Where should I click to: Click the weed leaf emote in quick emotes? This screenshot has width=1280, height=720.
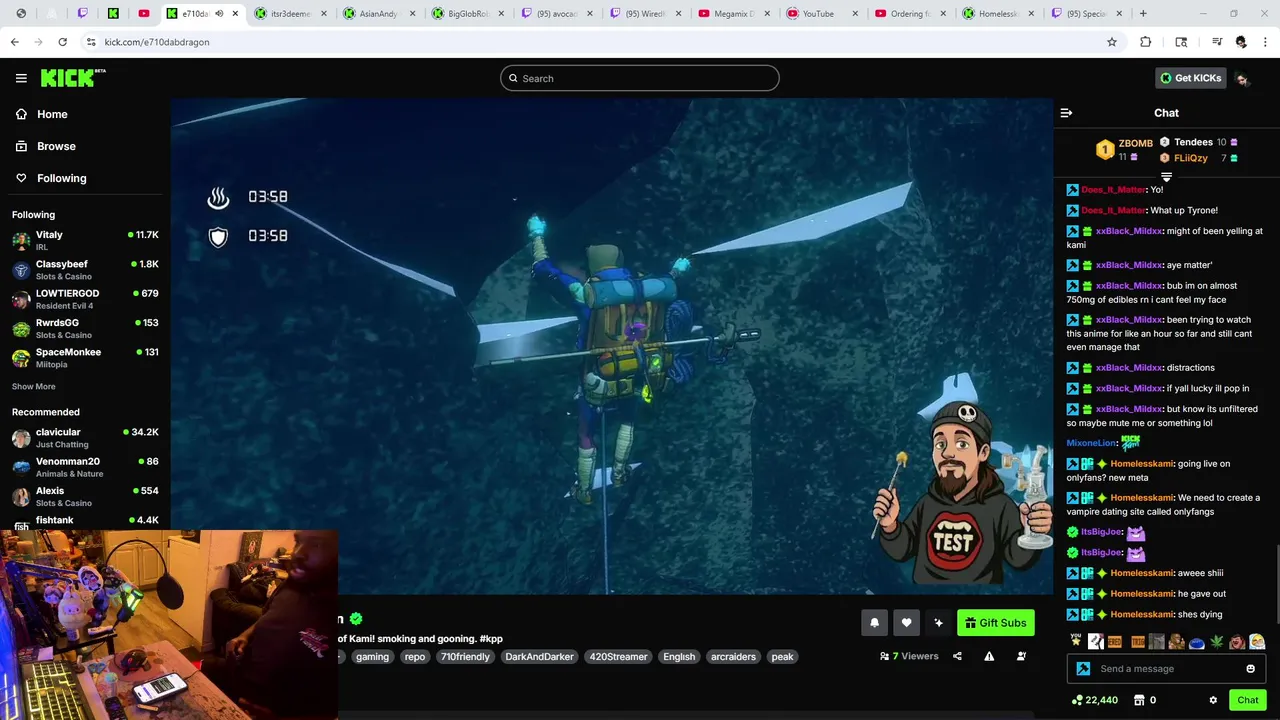[1217, 642]
